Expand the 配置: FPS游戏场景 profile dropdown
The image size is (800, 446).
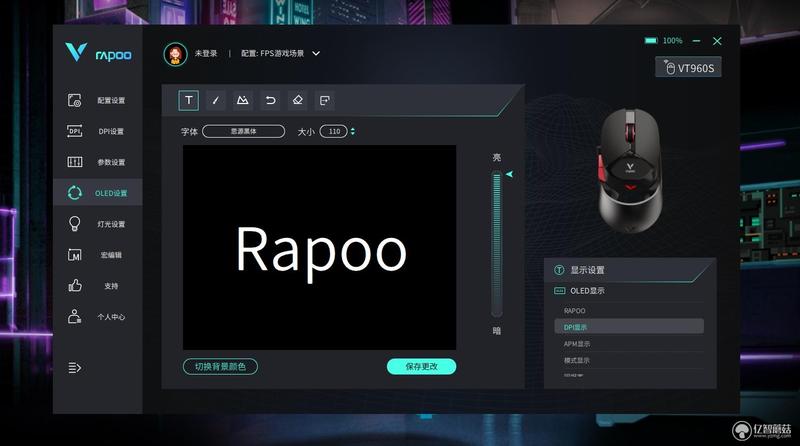point(281,54)
